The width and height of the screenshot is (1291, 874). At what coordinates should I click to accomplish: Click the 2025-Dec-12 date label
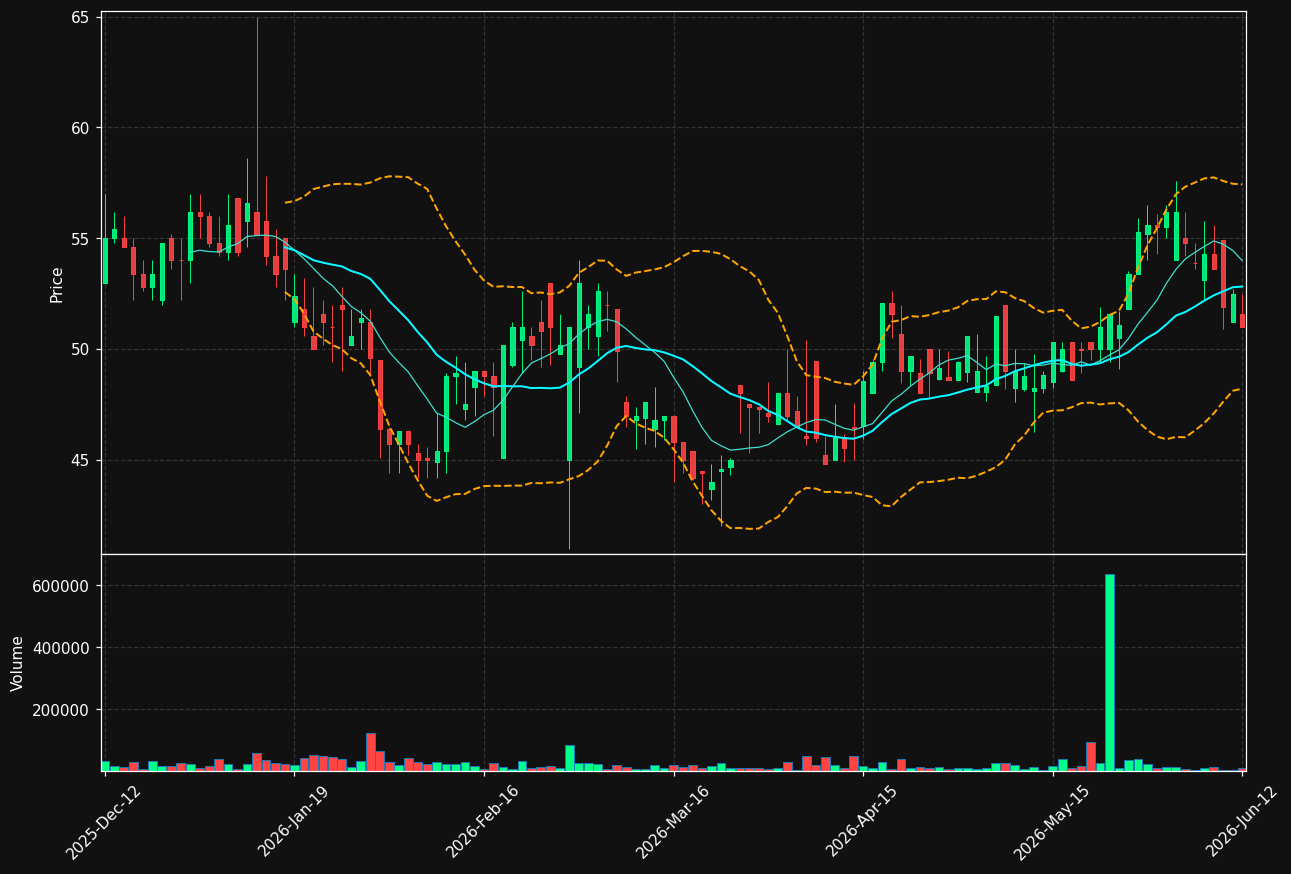click(x=103, y=822)
